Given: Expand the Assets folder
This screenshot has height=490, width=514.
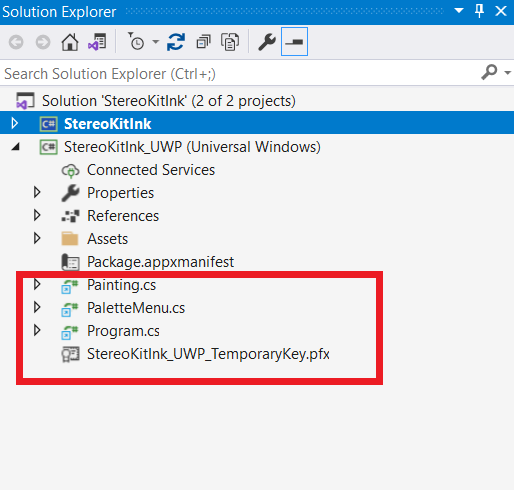Looking at the screenshot, I should coord(37,238).
